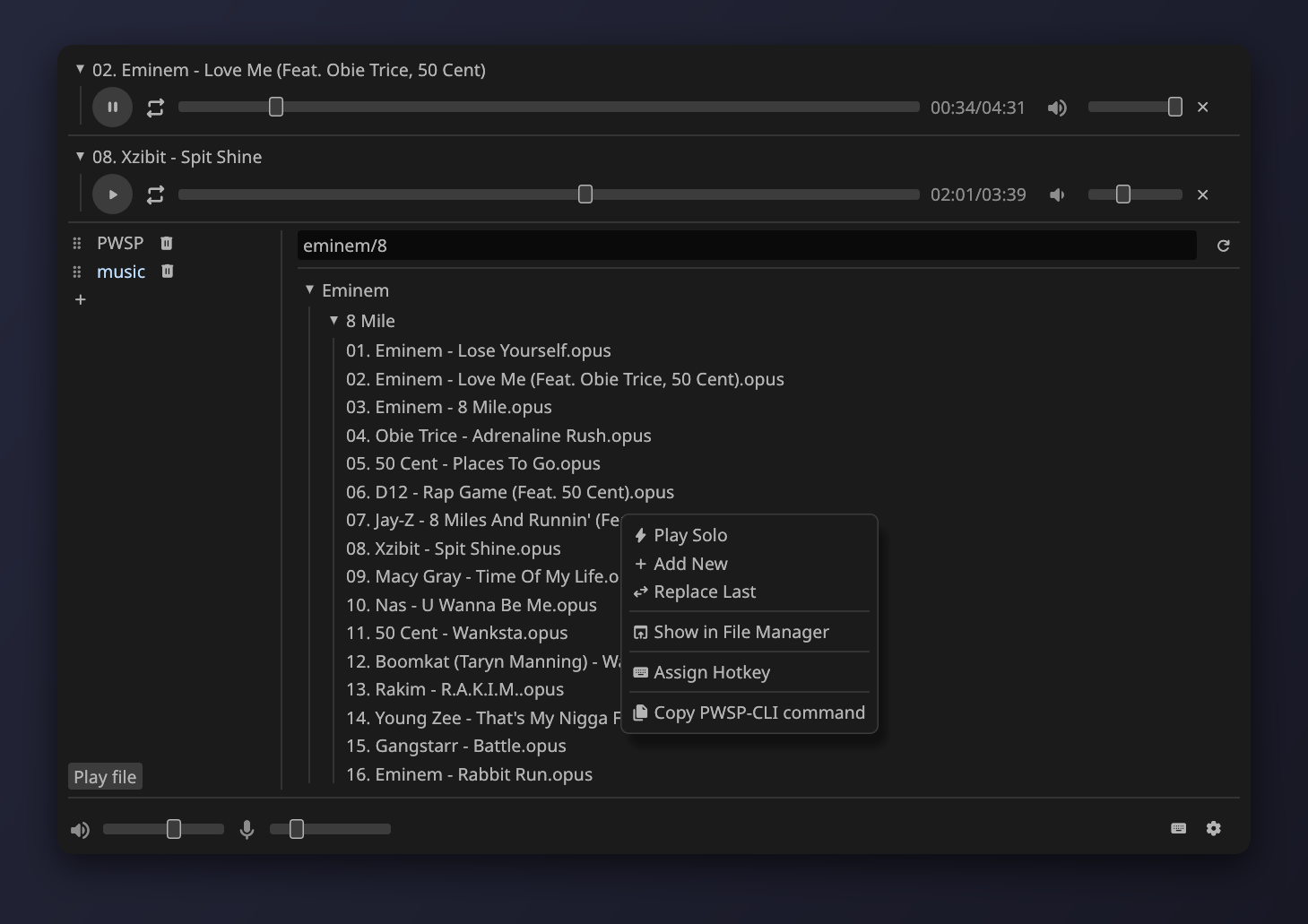The image size is (1308, 924).
Task: Select 04. Obie Trice - Adrenaline Rush.opus
Action: pyautogui.click(x=498, y=436)
